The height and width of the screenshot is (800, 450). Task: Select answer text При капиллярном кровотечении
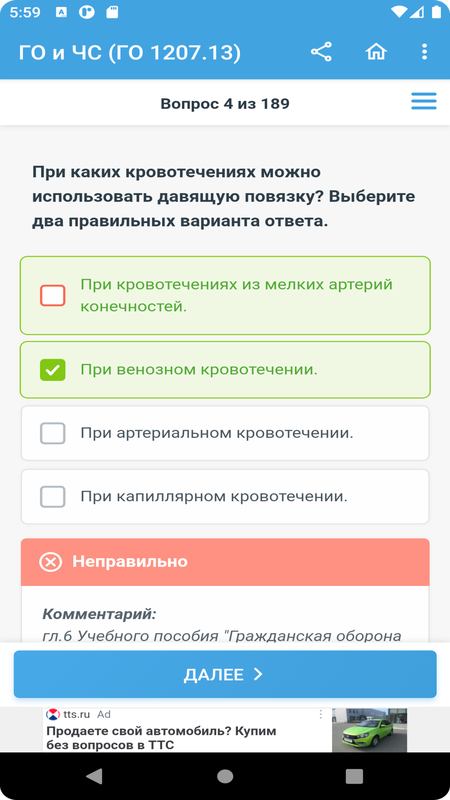pyautogui.click(x=214, y=497)
